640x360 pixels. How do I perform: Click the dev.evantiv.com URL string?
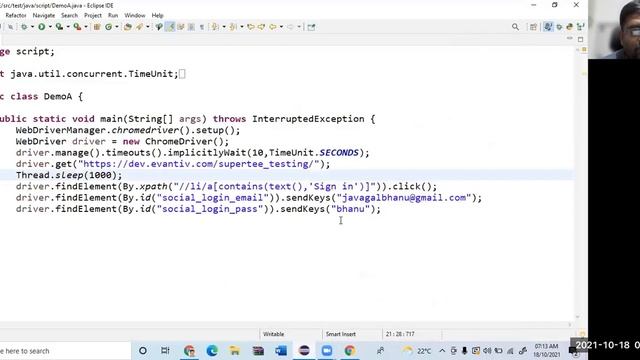click(198, 164)
